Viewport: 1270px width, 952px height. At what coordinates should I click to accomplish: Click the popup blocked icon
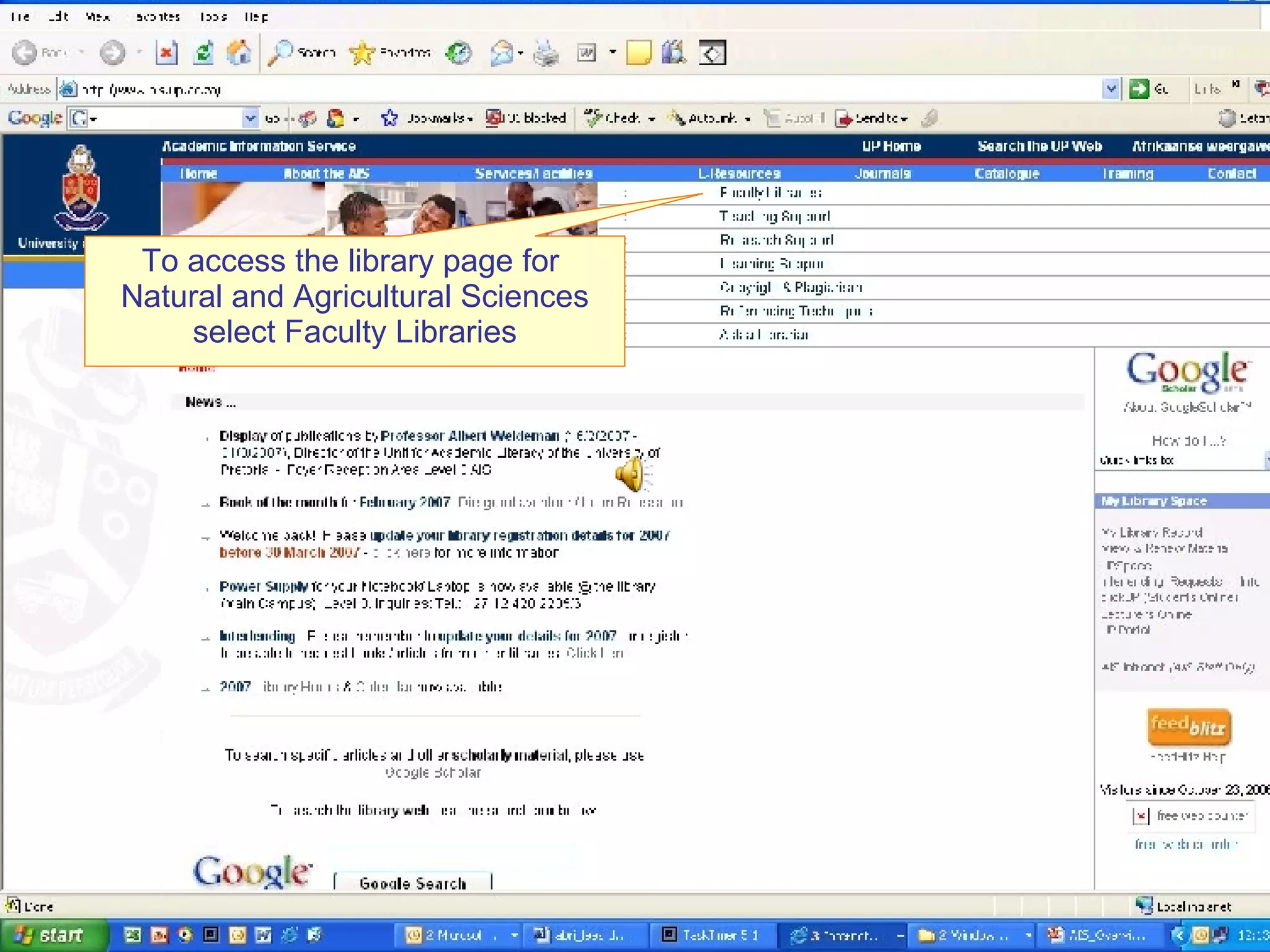[x=494, y=118]
